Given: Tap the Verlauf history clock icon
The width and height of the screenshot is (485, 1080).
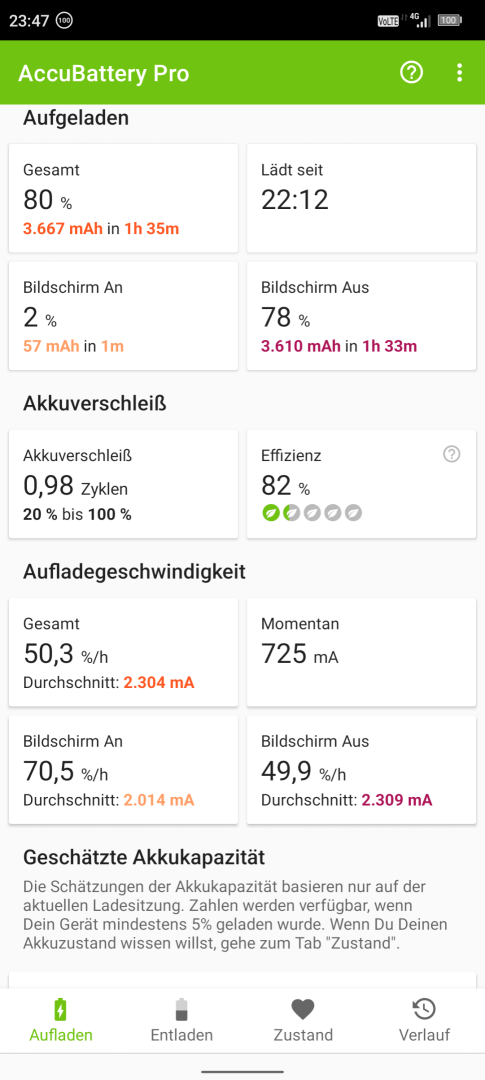Looking at the screenshot, I should (x=424, y=1009).
